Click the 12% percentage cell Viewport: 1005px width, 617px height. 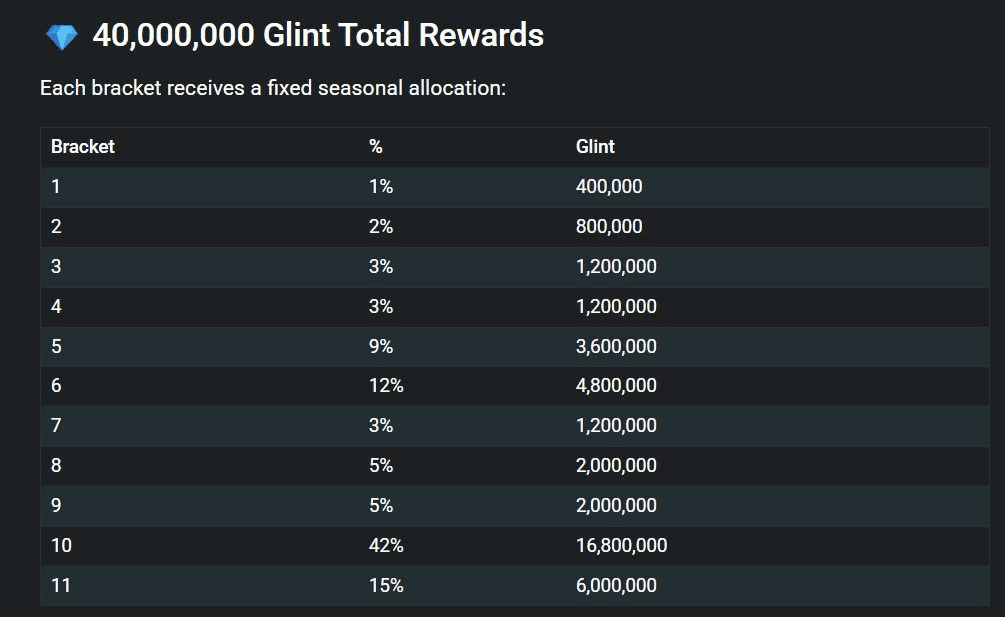(386, 386)
